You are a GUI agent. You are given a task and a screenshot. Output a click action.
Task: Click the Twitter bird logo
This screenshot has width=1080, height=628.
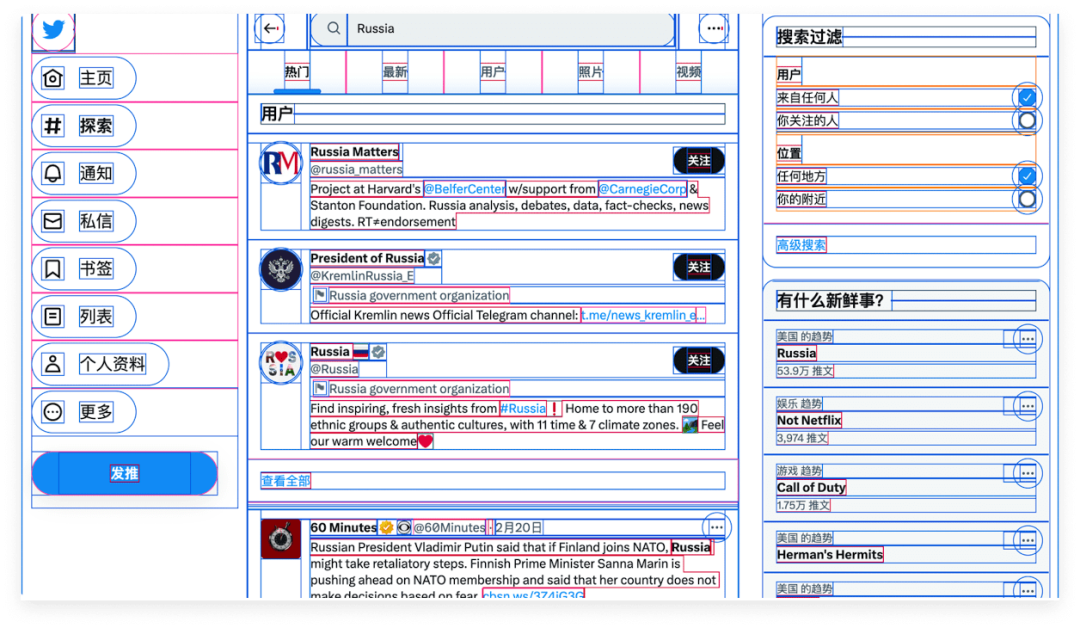point(54,31)
